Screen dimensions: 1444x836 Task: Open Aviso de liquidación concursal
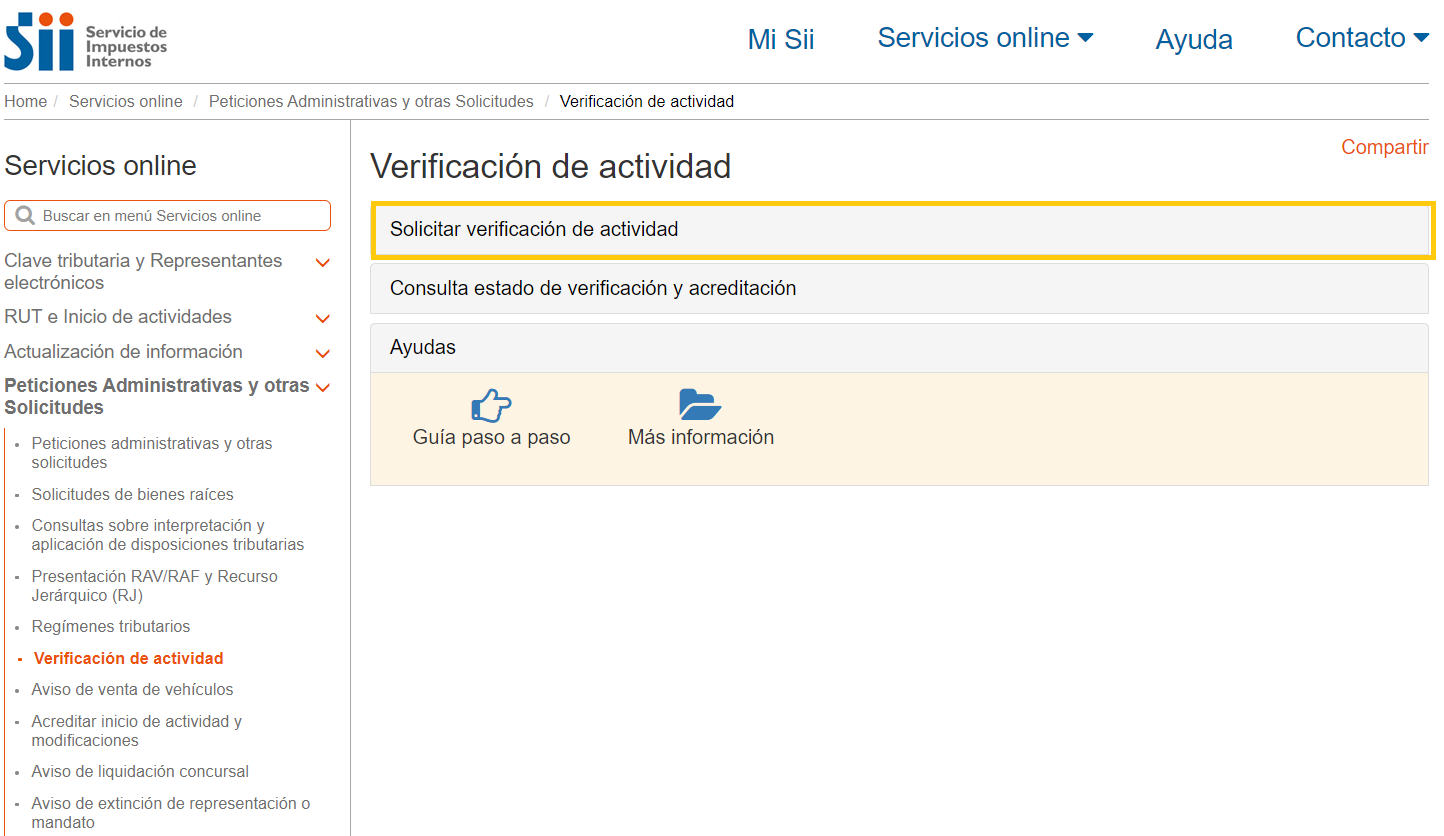coord(140,771)
